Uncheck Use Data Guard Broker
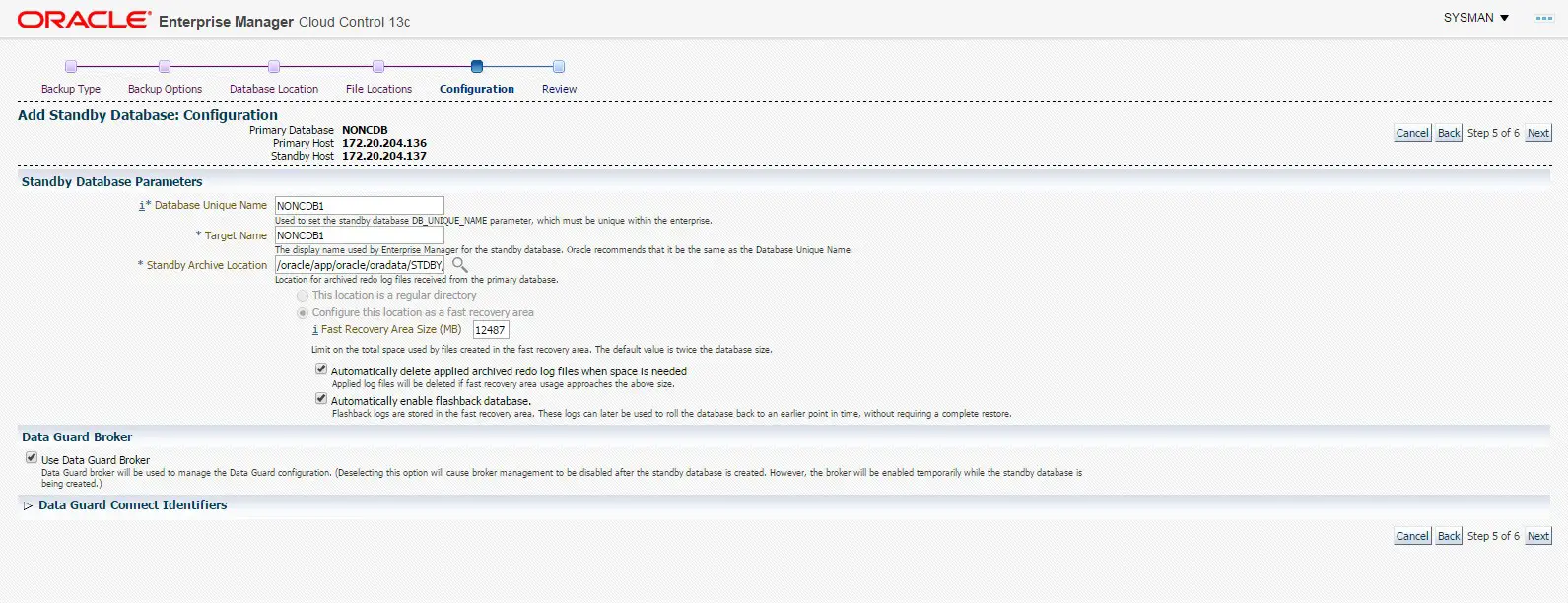The image size is (1568, 603). tap(32, 458)
